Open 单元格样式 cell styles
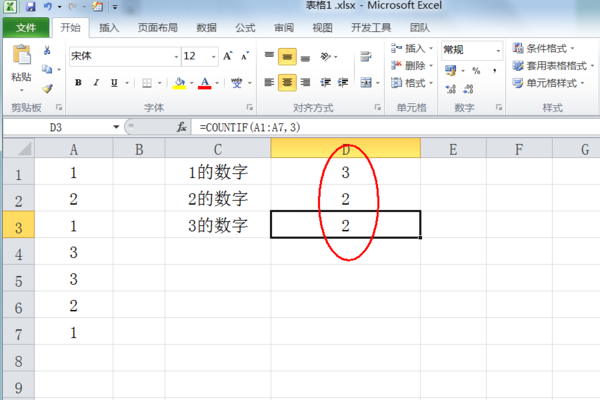The width and height of the screenshot is (600, 400). (548, 83)
